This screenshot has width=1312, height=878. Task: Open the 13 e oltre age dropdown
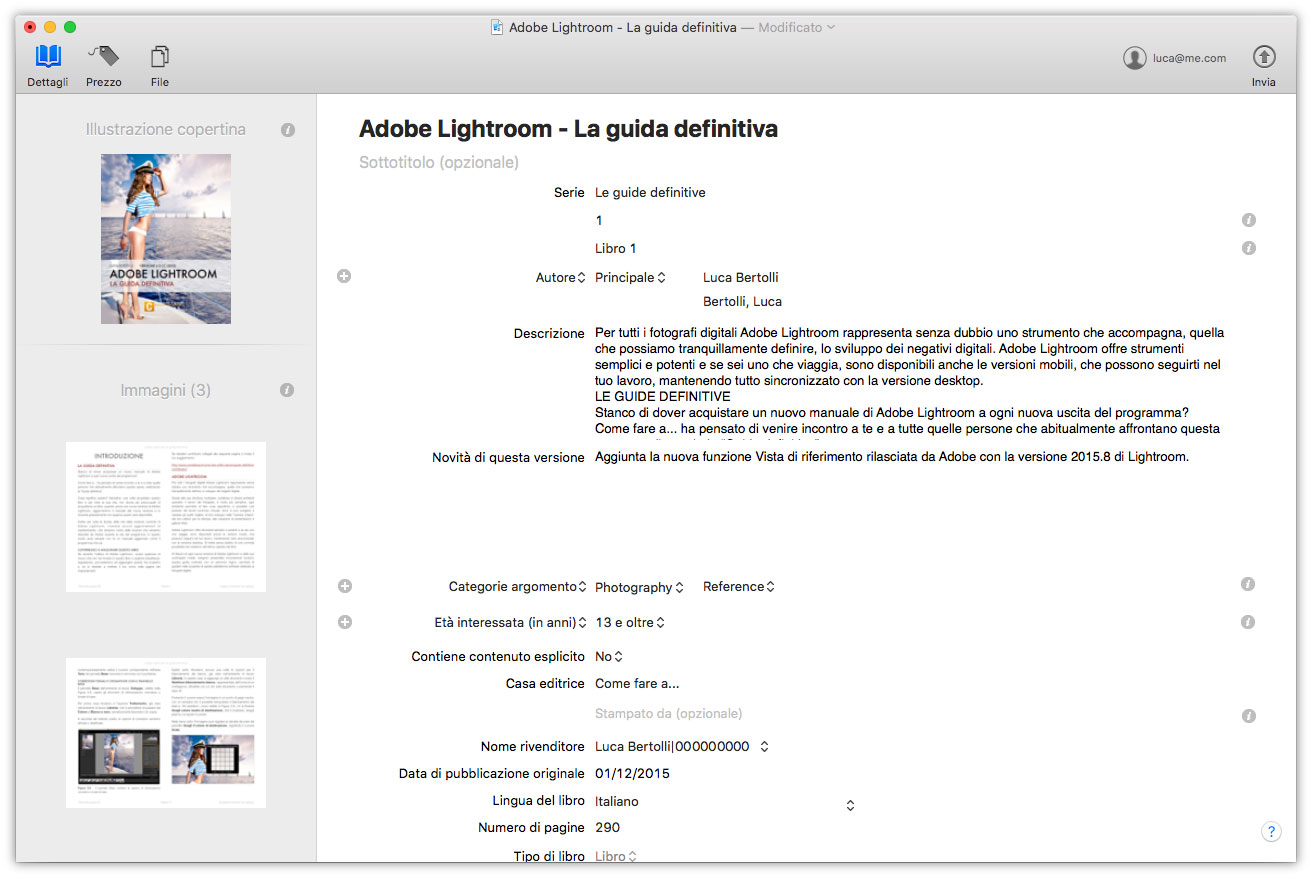pos(630,622)
